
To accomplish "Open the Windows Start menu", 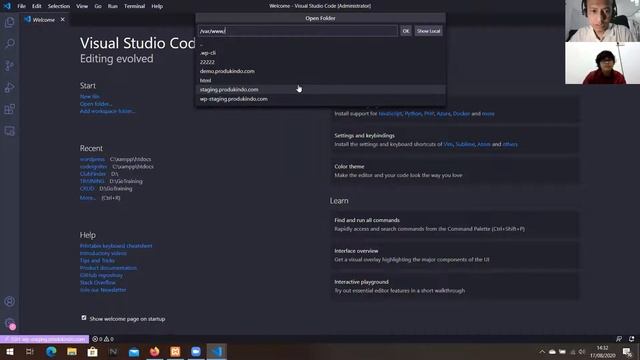I will tap(9, 352).
